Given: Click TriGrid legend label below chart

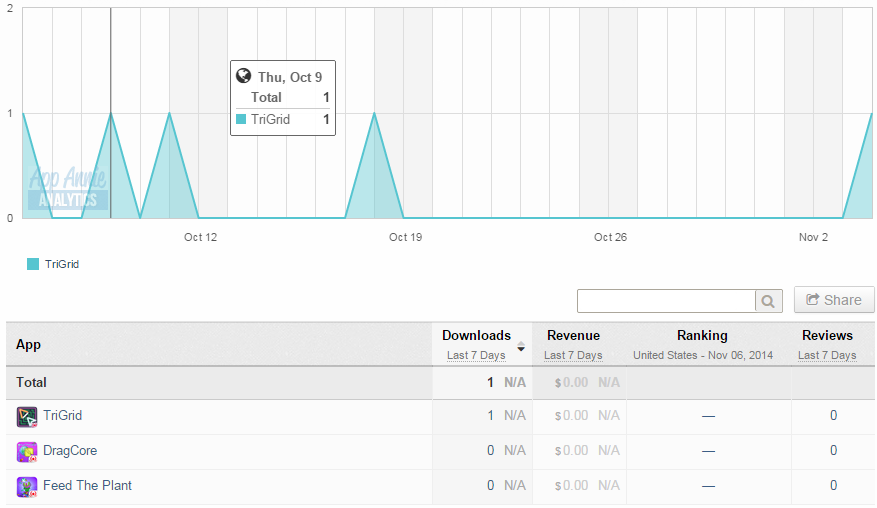Looking at the screenshot, I should coord(62,264).
